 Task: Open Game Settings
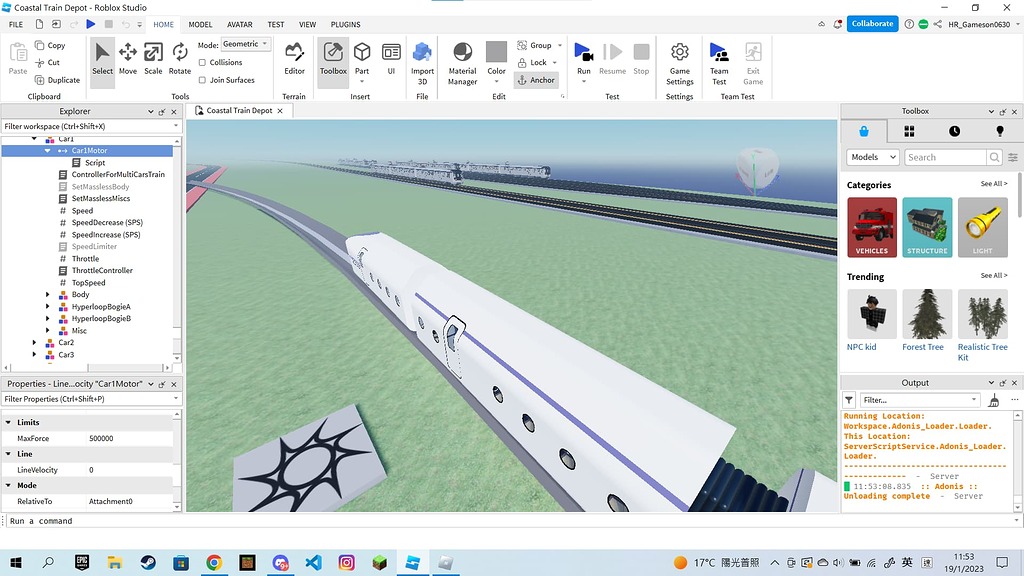tap(680, 63)
